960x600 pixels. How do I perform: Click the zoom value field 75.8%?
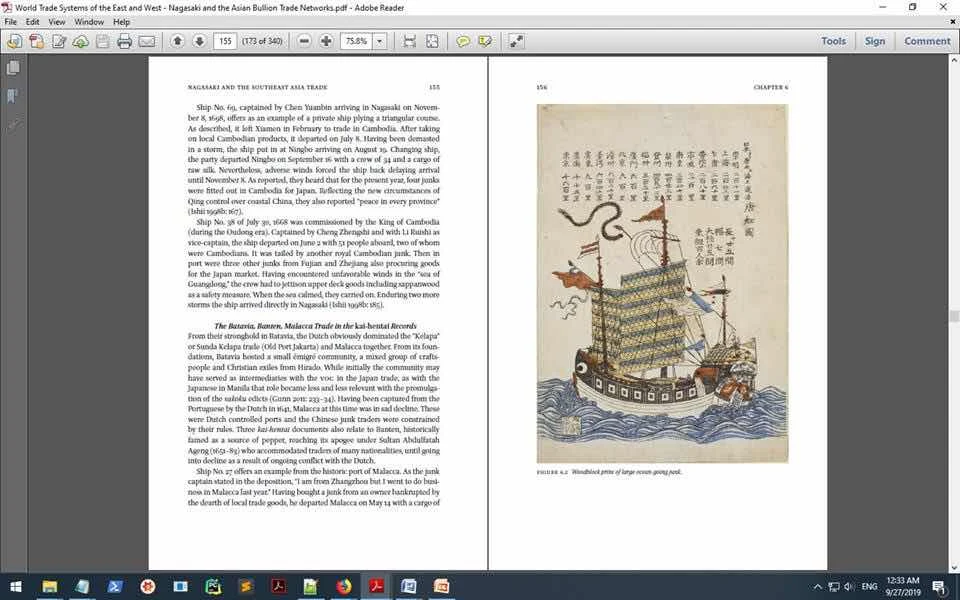coord(356,41)
